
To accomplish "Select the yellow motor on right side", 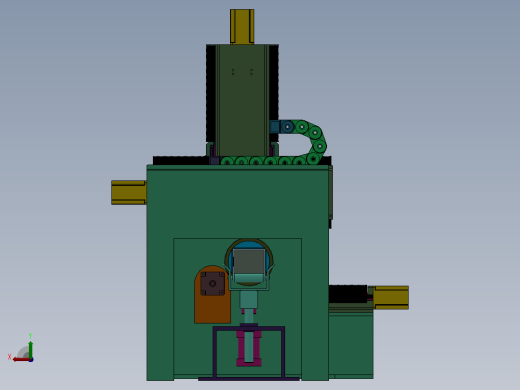I will tap(391, 297).
